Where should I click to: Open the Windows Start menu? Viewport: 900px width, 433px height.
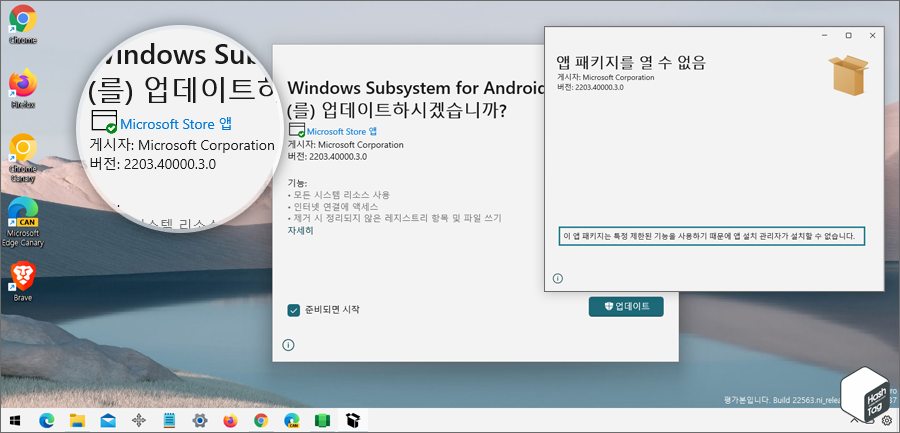[x=14, y=420]
